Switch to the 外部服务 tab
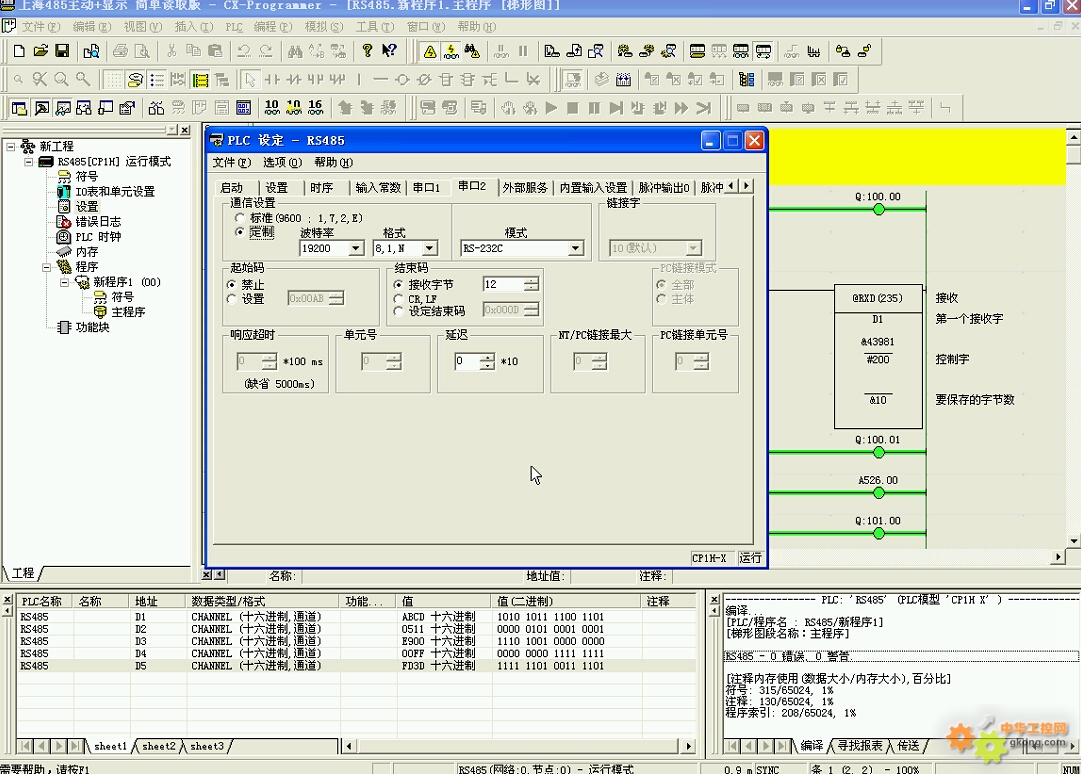Image resolution: width=1081 pixels, height=774 pixels. coord(525,187)
